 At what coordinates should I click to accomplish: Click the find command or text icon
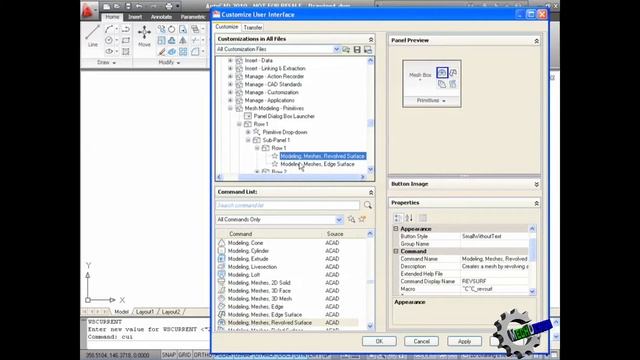351,220
